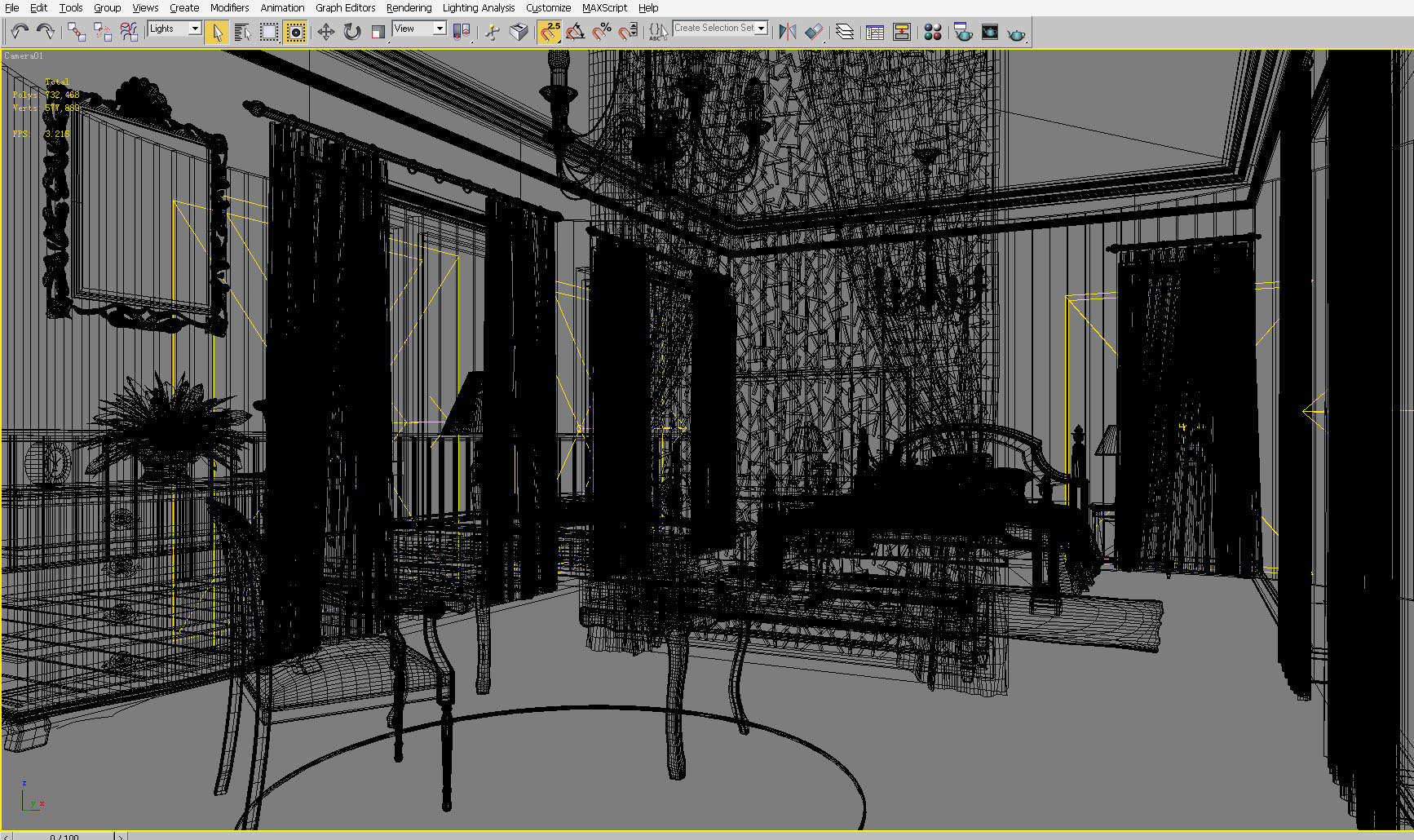1414x840 pixels.
Task: Open the Create menu
Action: point(184,7)
